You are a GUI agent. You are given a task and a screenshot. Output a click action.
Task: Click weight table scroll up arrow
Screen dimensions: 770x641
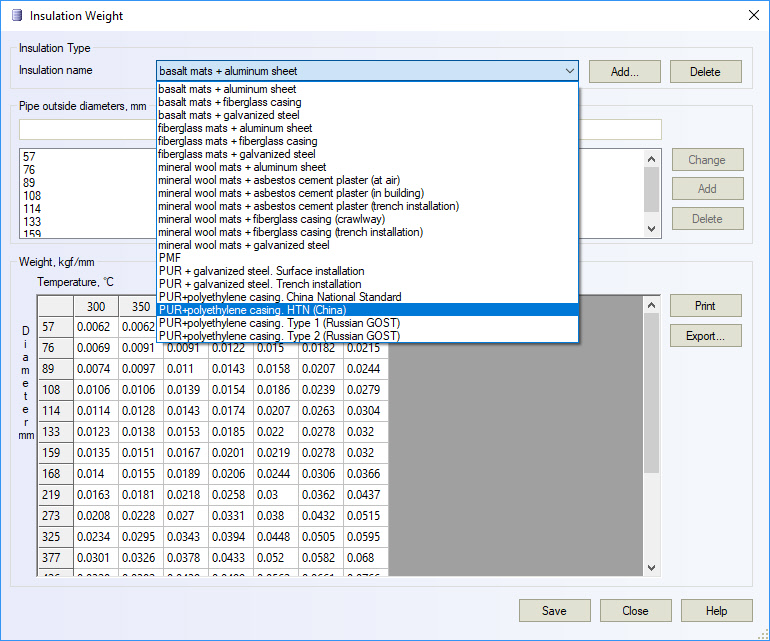coord(652,305)
